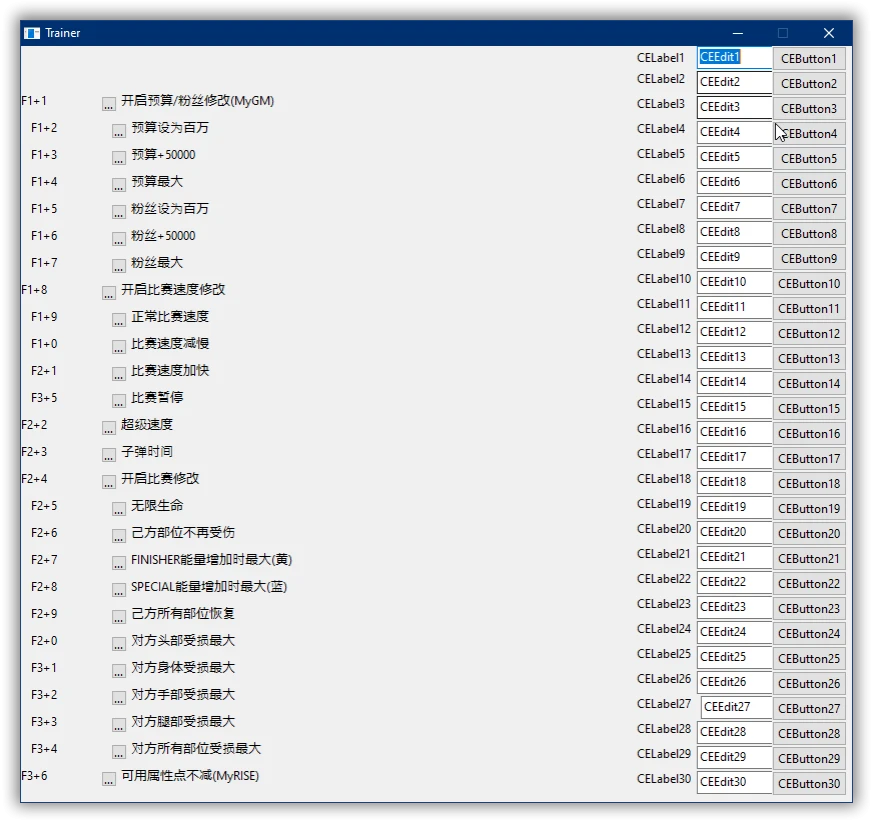Image resolution: width=872 pixels, height=823 pixels.
Task: Check the 对方头部受损最大 checkbox
Action: [x=118, y=644]
